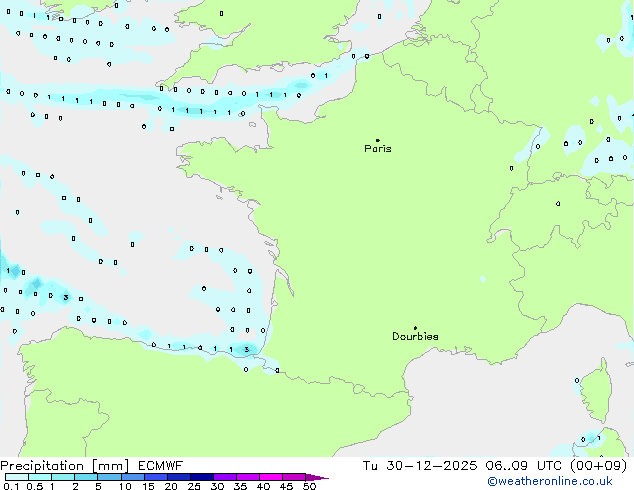The width and height of the screenshot is (634, 490).
Task: Pick the 2–5 mm legend color swatch
Action: click(86, 477)
